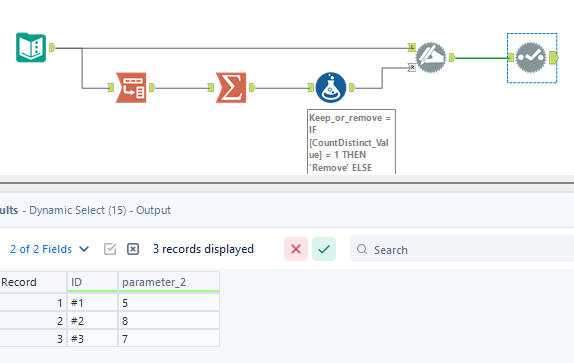Click the Formula tool output anchor
Viewport: 574px width, 363px height.
click(352, 87)
